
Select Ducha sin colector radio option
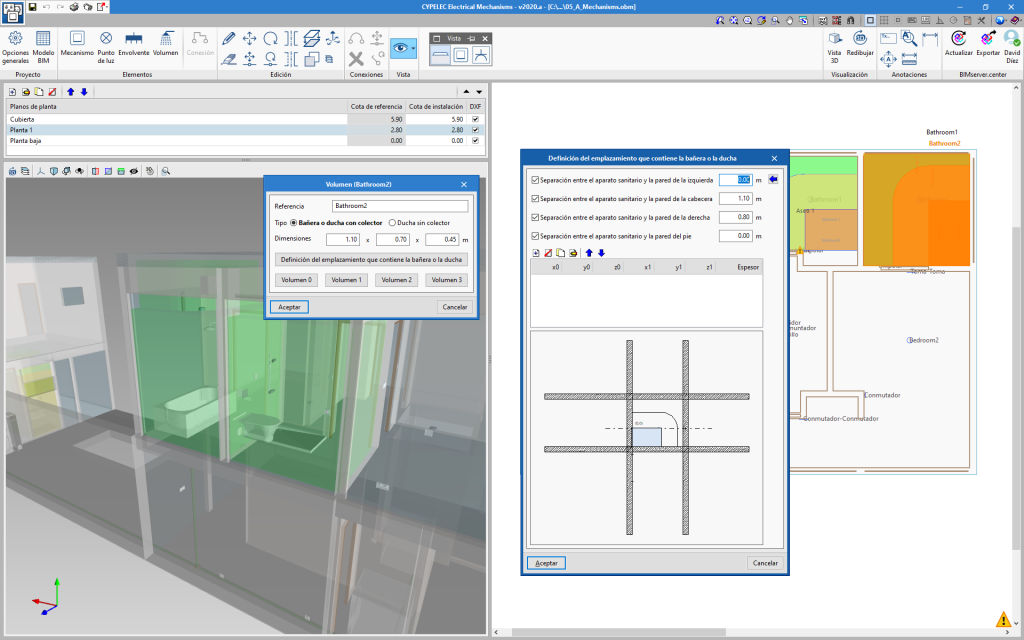coord(419,223)
